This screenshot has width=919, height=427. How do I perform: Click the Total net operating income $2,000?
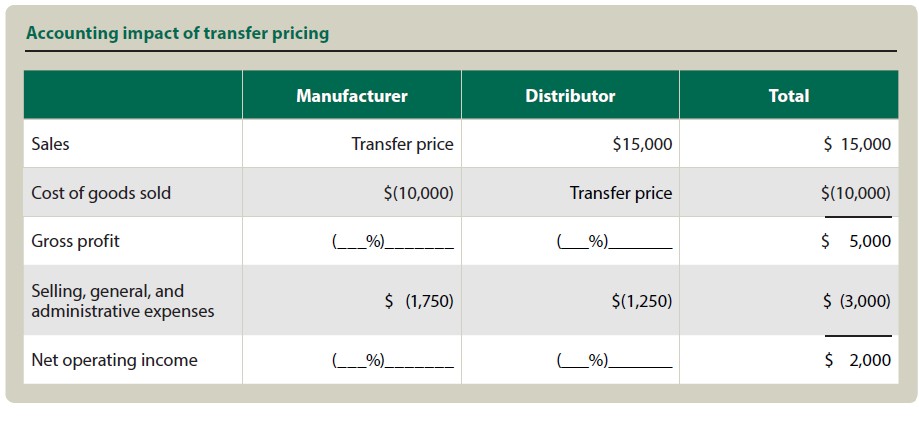point(856,360)
